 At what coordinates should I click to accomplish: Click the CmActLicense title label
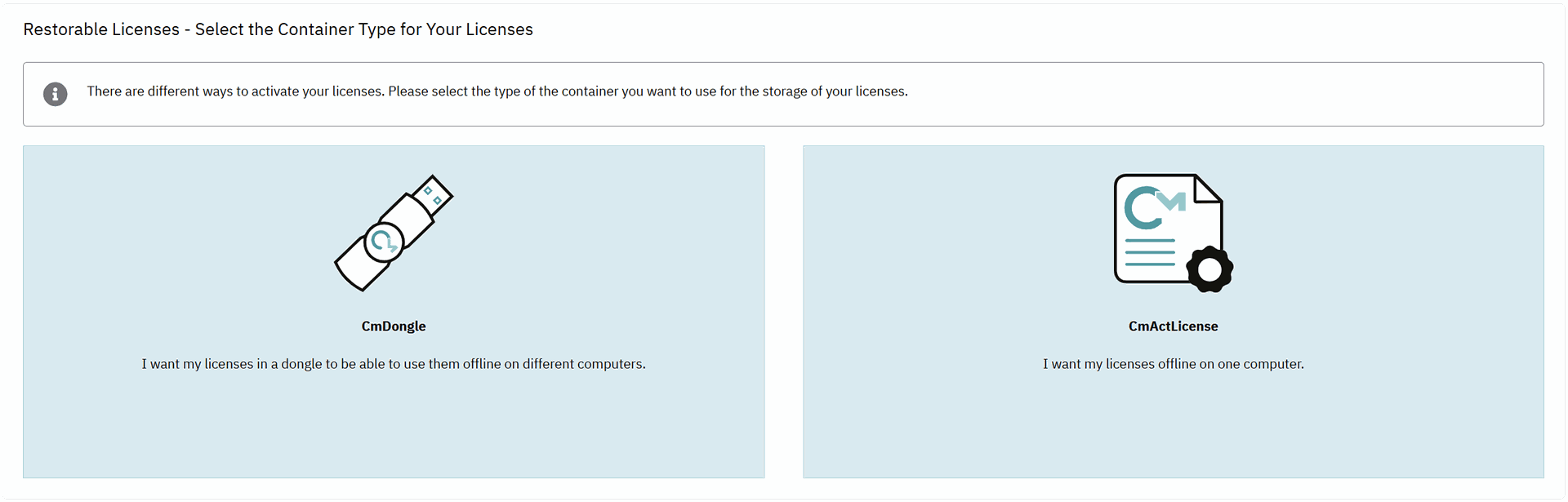tap(1174, 326)
